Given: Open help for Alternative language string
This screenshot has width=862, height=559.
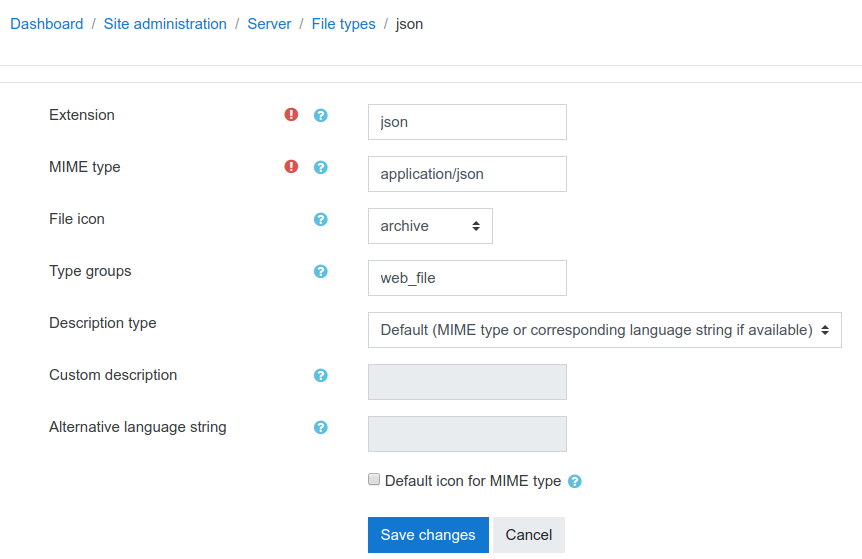Looking at the screenshot, I should [321, 428].
